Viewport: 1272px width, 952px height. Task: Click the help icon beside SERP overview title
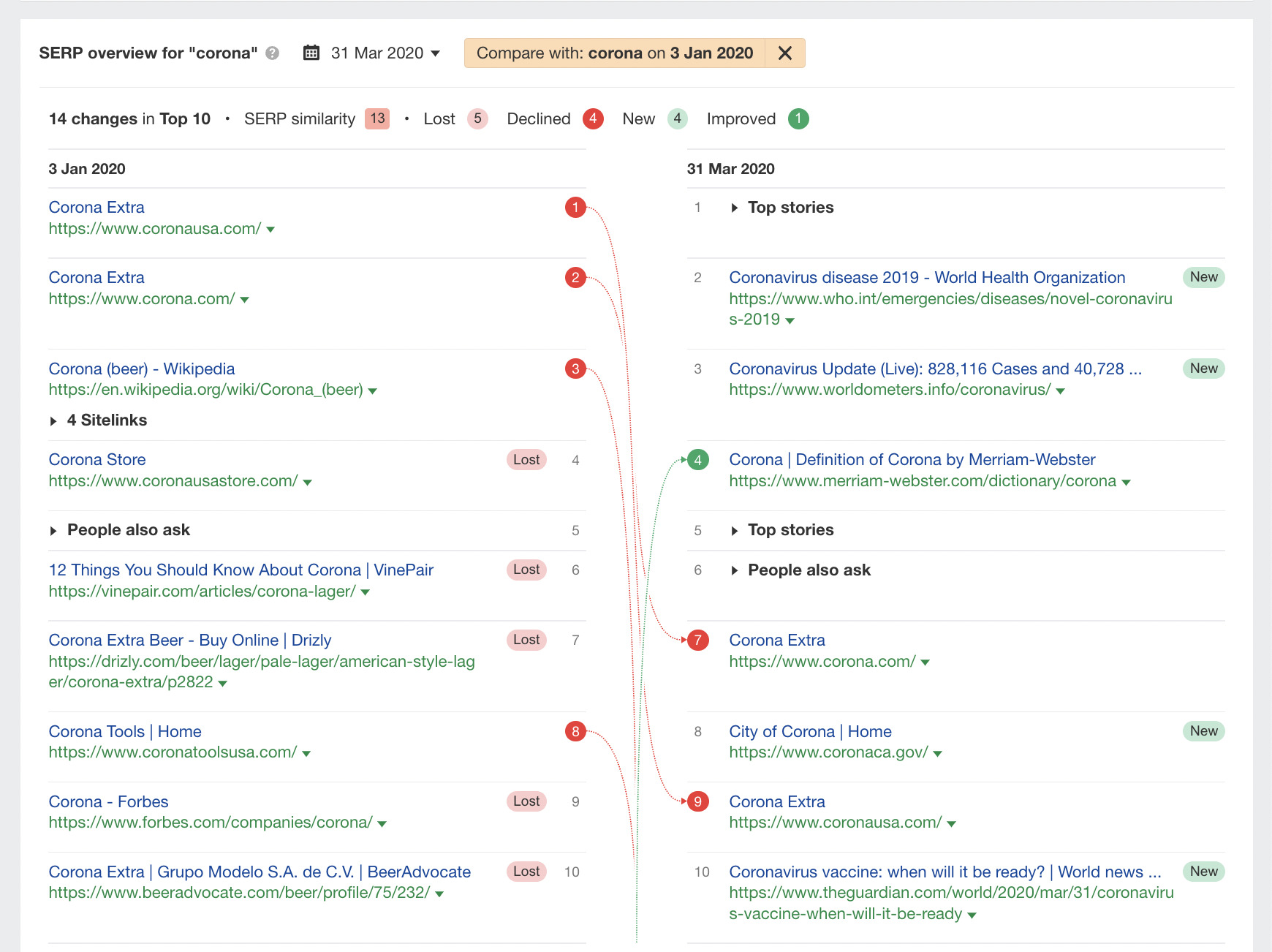270,53
